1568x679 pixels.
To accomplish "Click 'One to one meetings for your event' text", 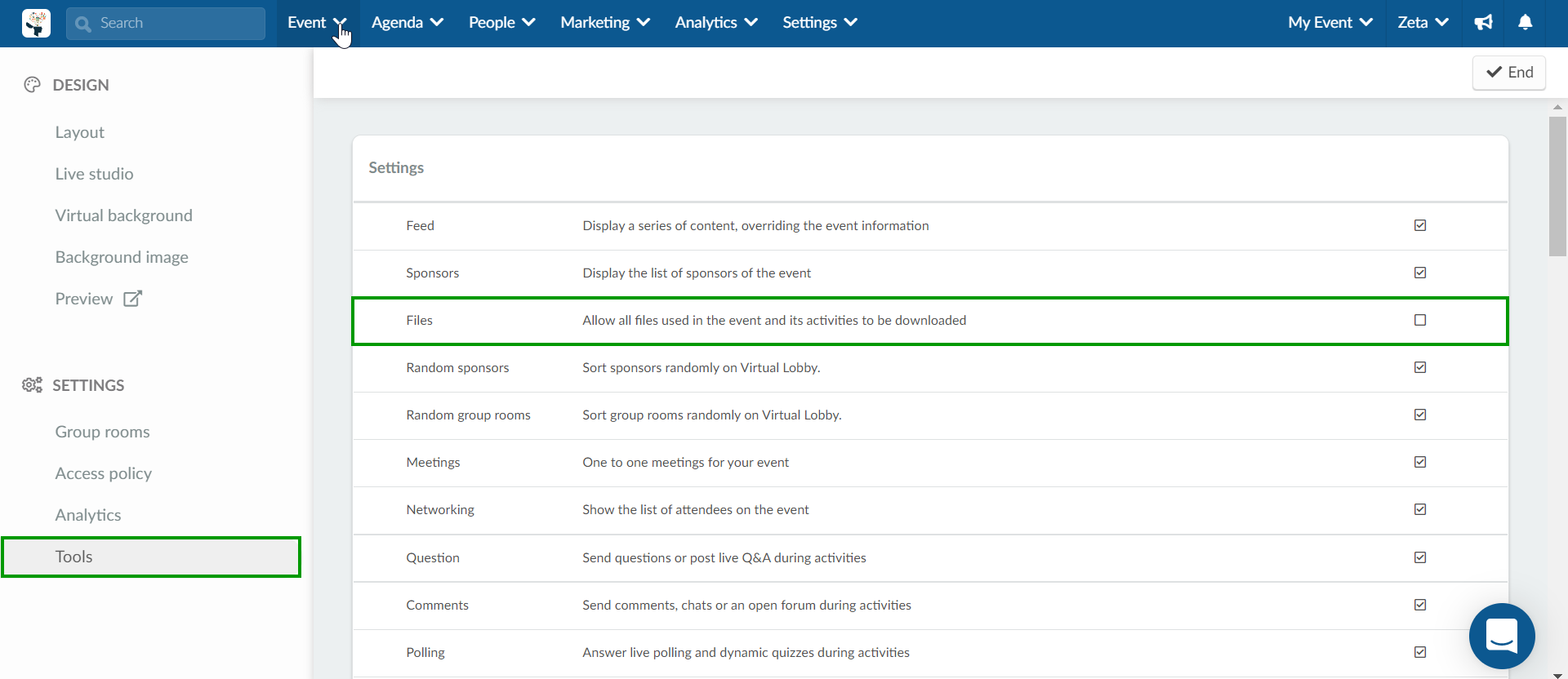I will [686, 462].
